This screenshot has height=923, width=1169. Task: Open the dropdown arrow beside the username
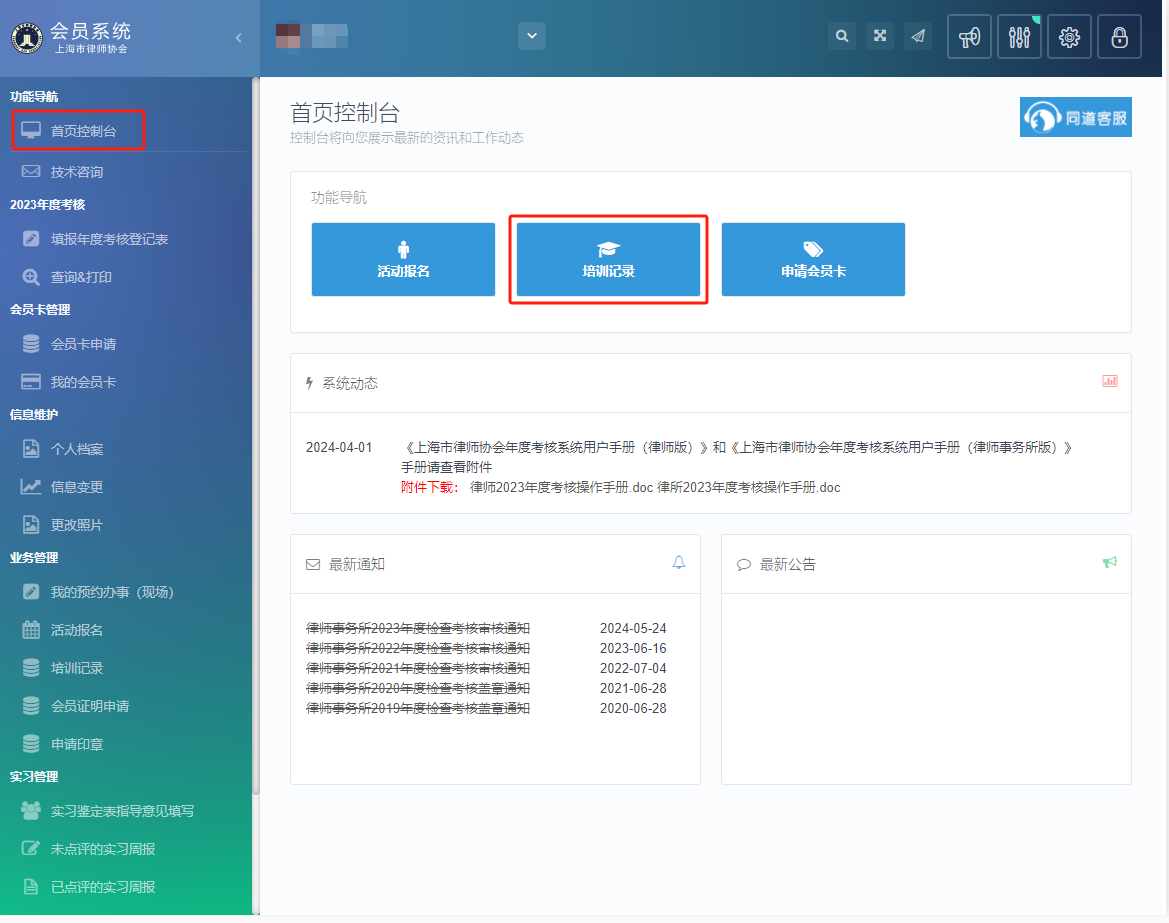point(531,36)
